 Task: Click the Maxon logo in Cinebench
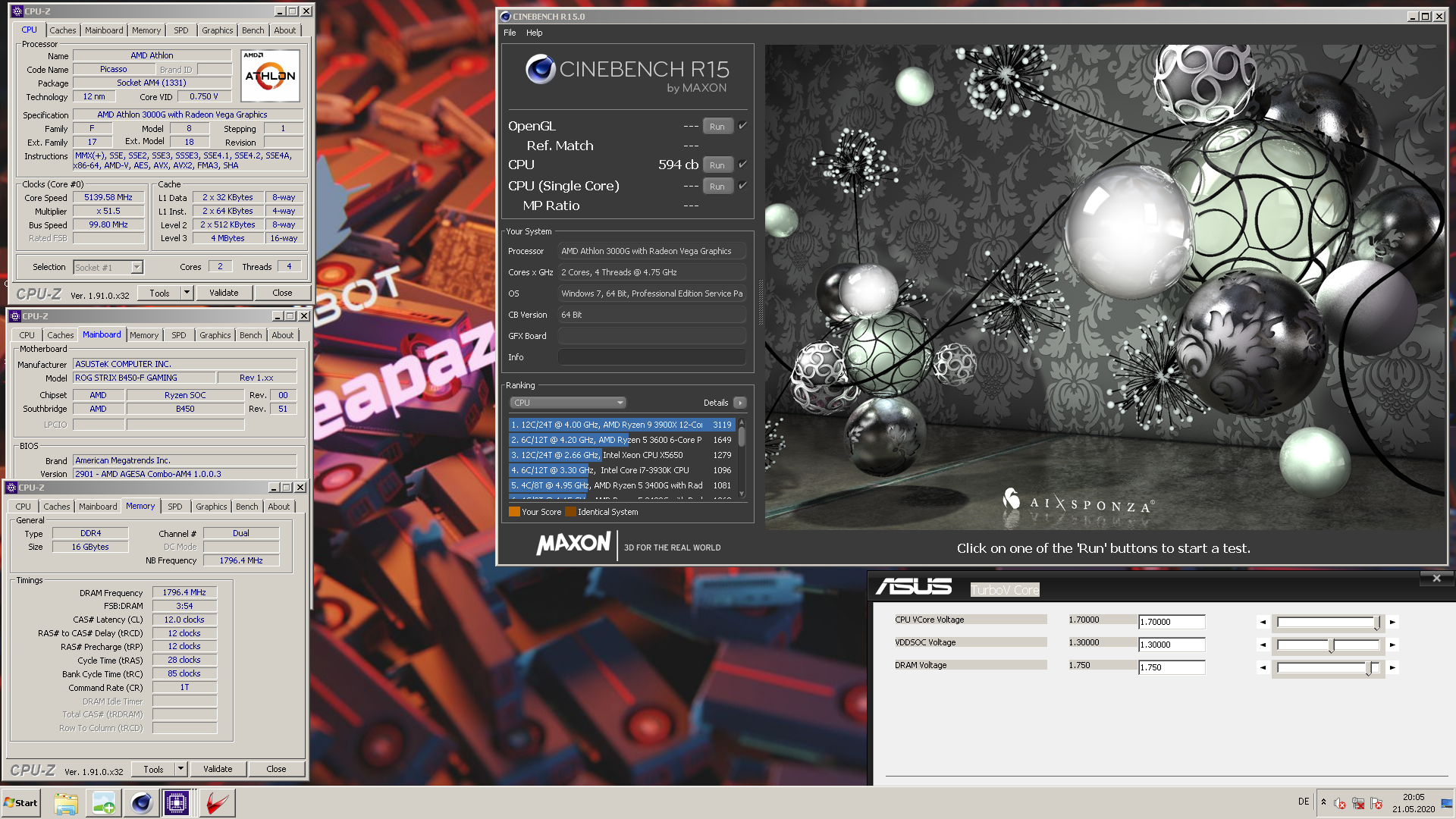click(573, 544)
